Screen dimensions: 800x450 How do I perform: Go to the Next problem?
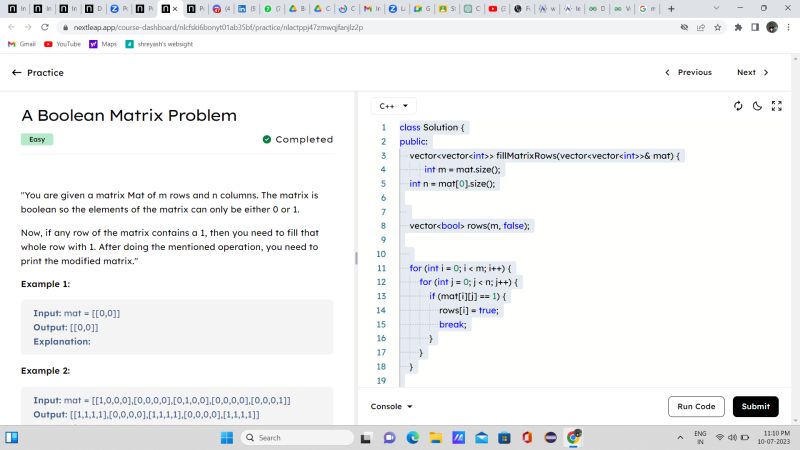[x=753, y=72]
